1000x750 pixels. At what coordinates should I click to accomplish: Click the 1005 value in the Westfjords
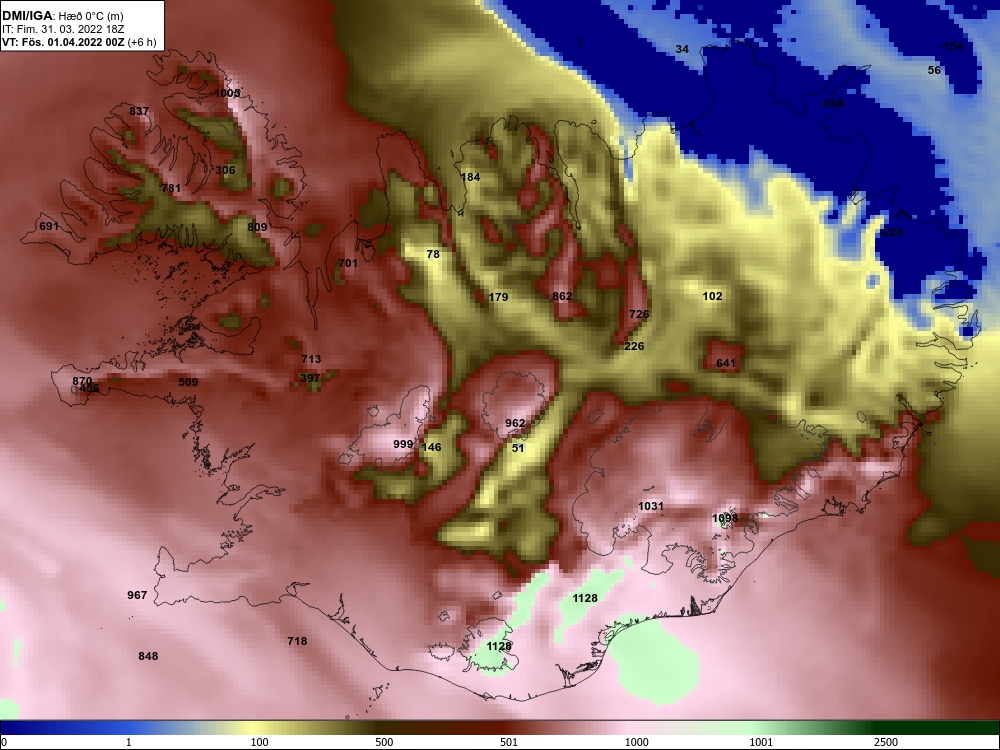click(227, 93)
